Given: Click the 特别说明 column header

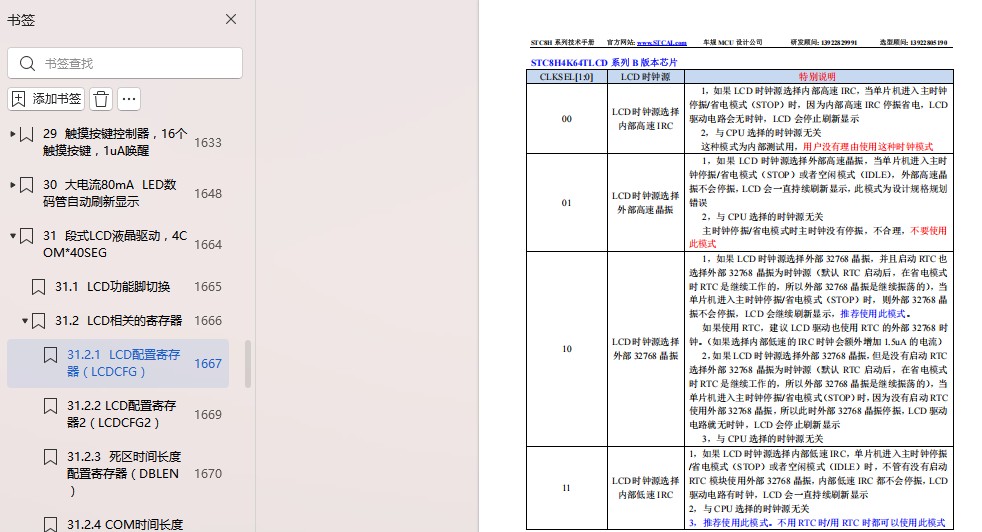Looking at the screenshot, I should 817,76.
